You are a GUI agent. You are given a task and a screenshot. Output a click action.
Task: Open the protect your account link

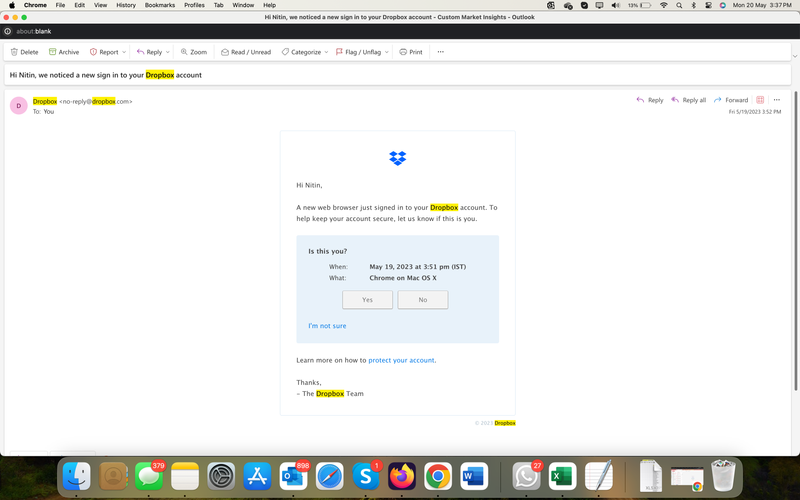click(x=402, y=360)
